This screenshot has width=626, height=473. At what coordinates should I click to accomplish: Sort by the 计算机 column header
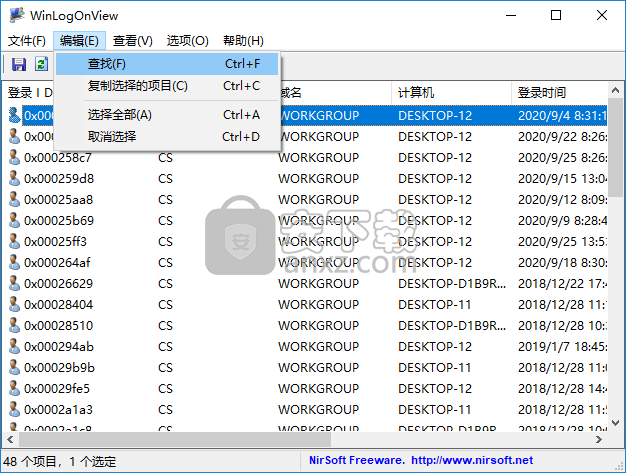451,93
